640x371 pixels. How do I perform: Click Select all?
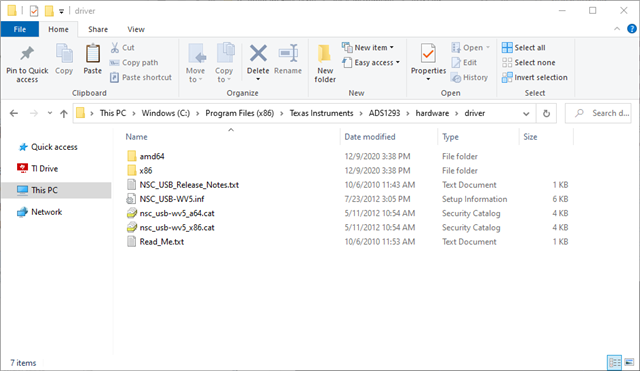point(524,47)
